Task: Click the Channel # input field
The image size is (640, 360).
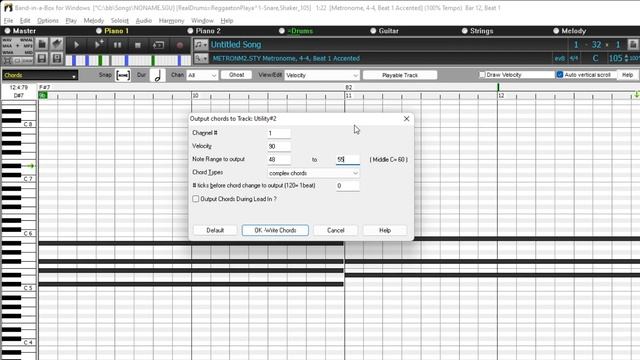Action: (x=279, y=133)
